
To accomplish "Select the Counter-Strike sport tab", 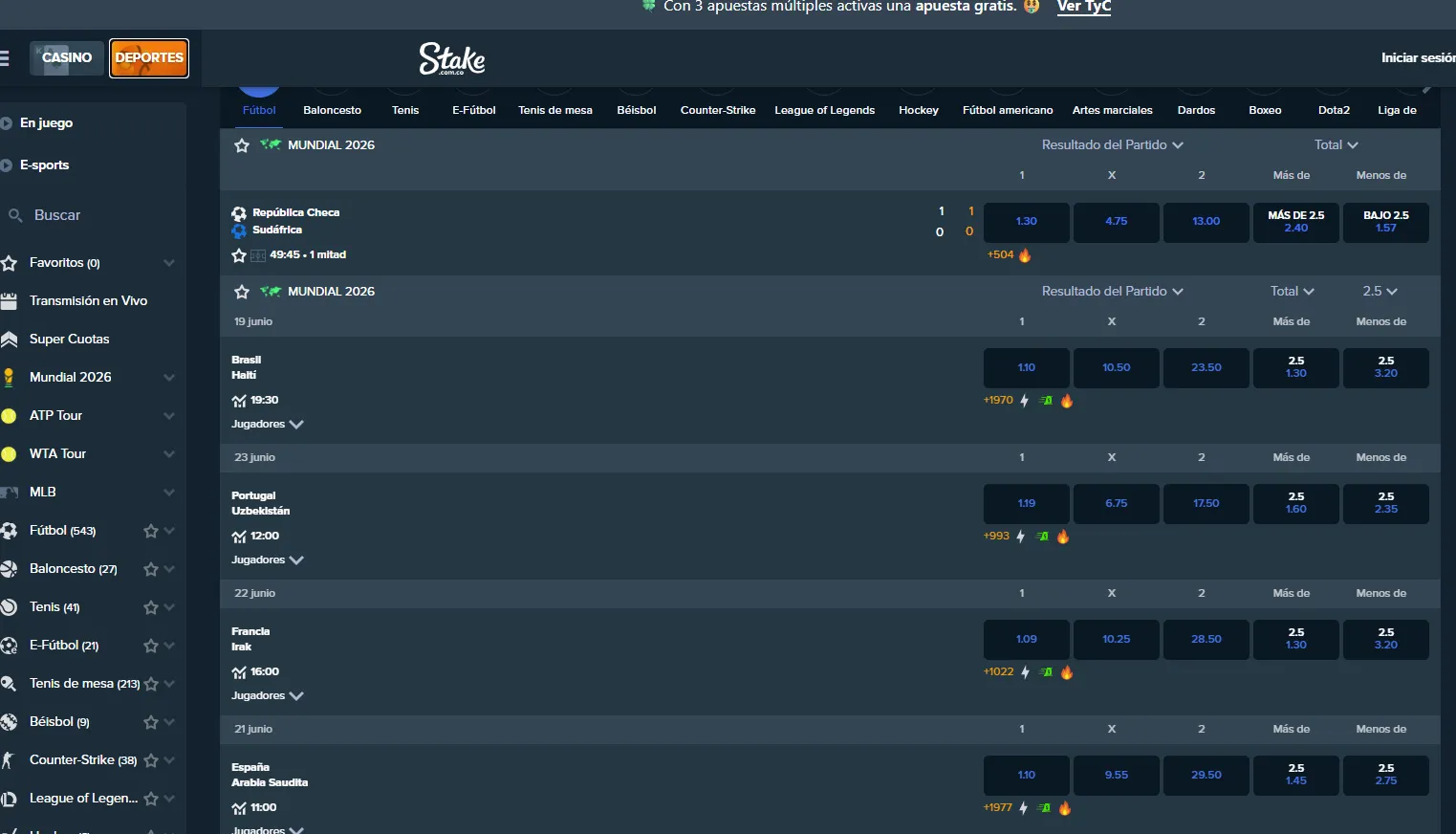I will coord(718,110).
